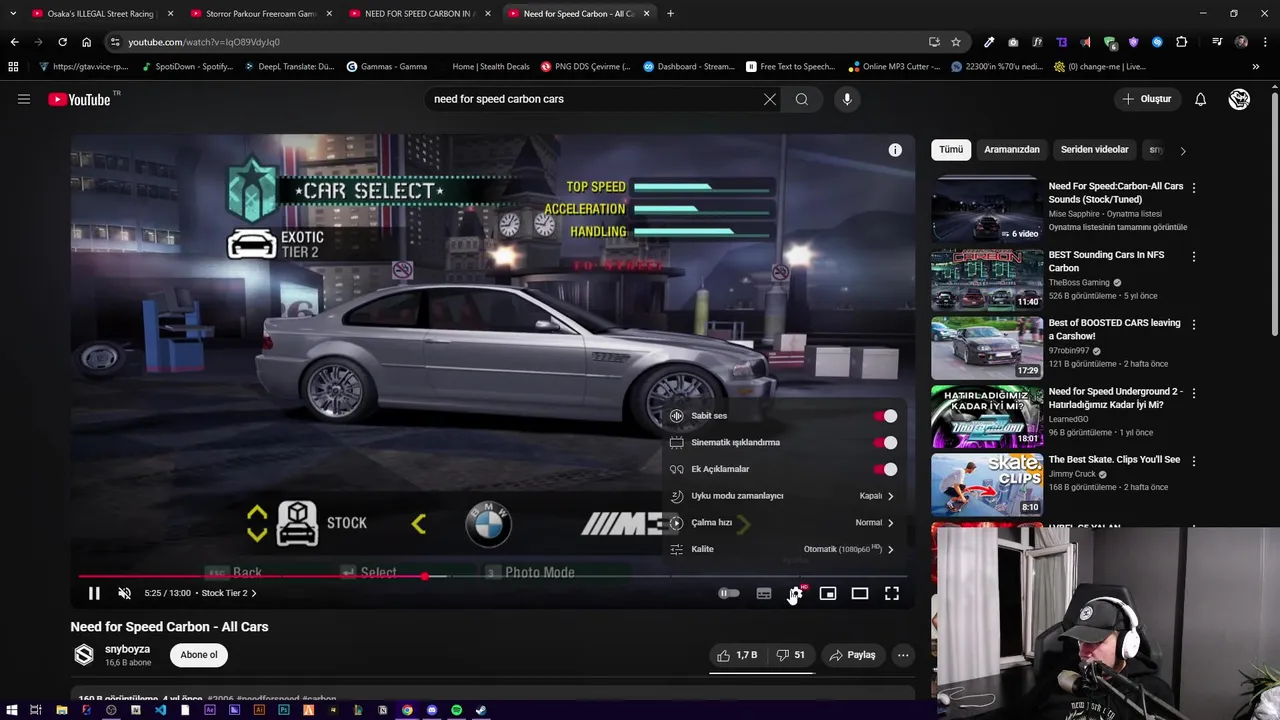
Task: Open the player settings gear
Action: [x=796, y=593]
